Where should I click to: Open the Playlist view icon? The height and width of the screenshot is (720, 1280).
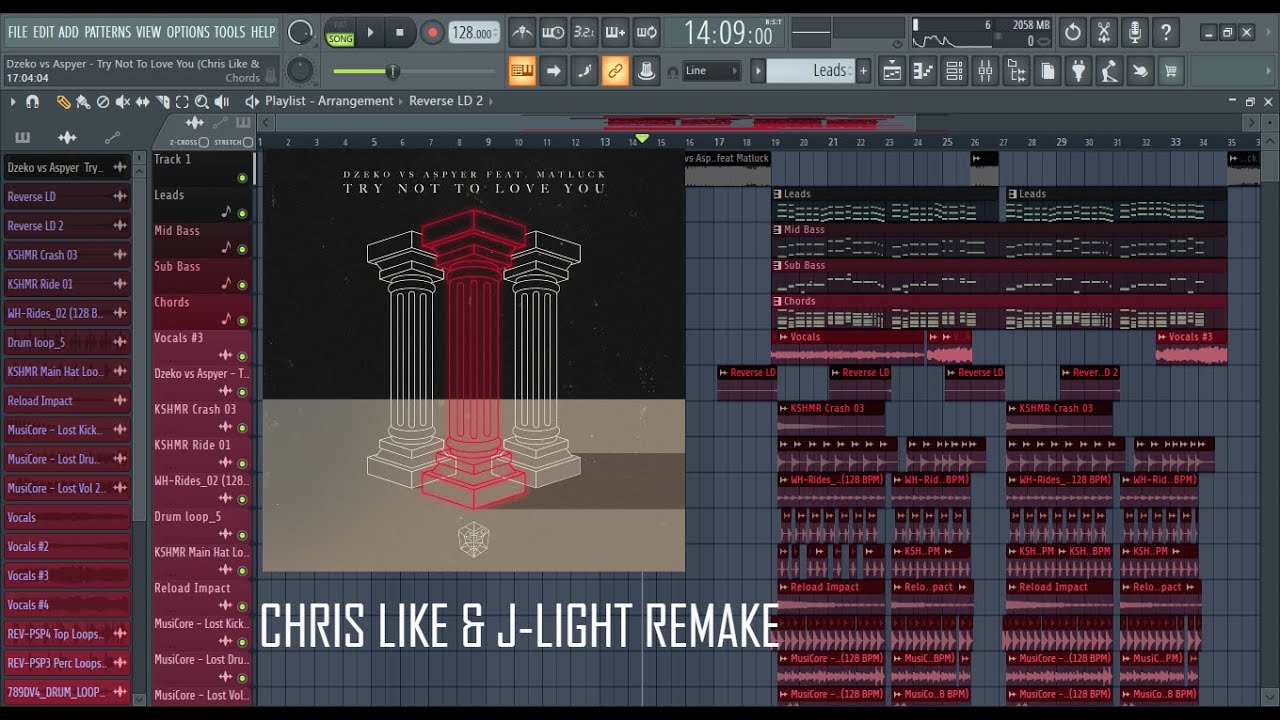click(x=892, y=70)
